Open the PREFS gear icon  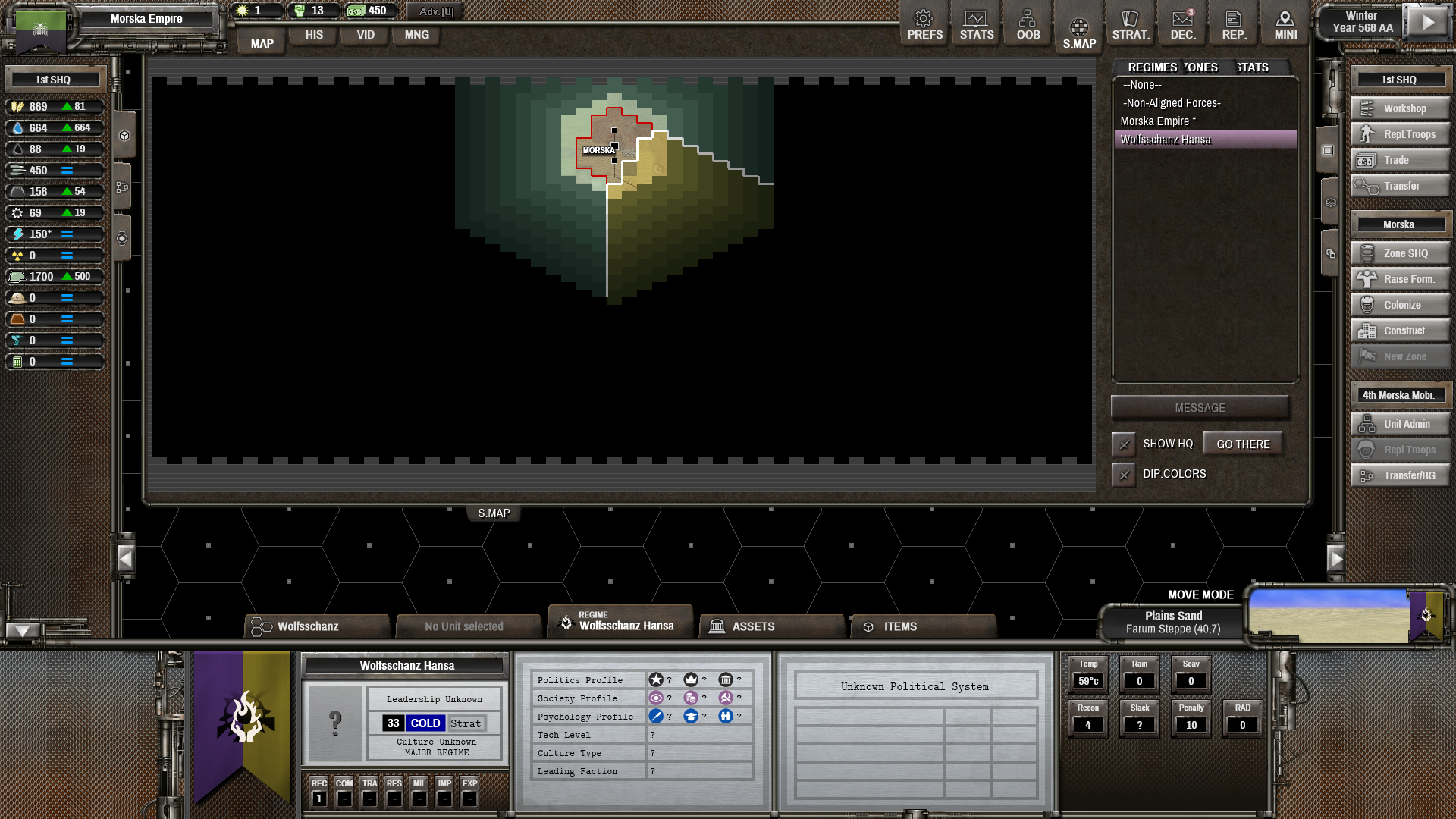click(924, 24)
